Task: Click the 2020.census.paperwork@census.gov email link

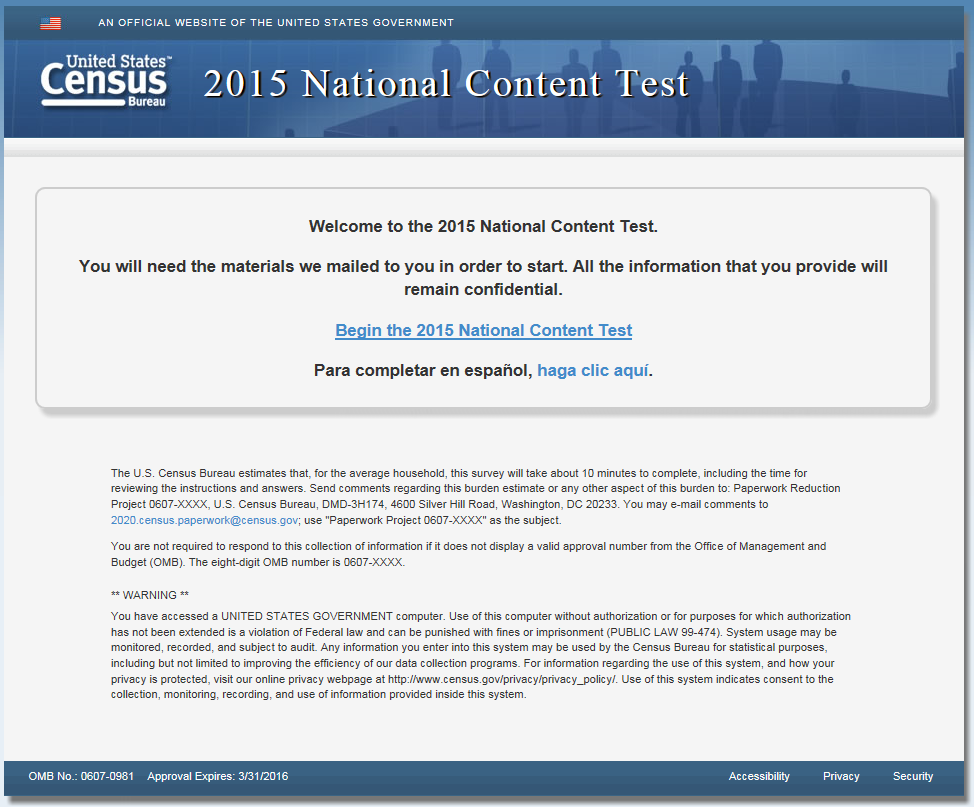Action: tap(204, 520)
